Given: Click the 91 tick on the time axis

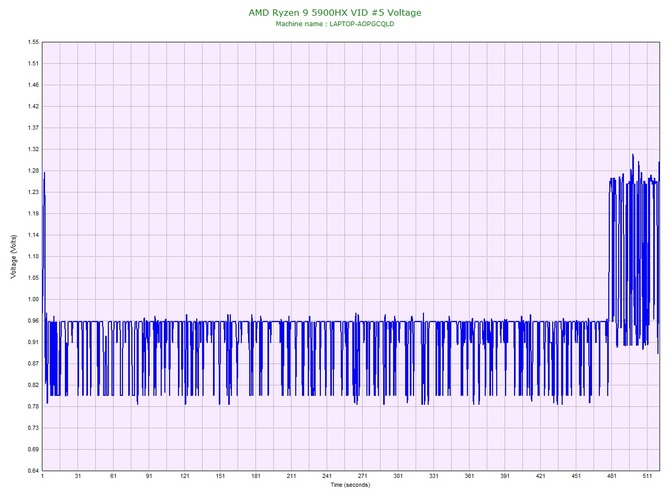Looking at the screenshot, I should 149,476.
